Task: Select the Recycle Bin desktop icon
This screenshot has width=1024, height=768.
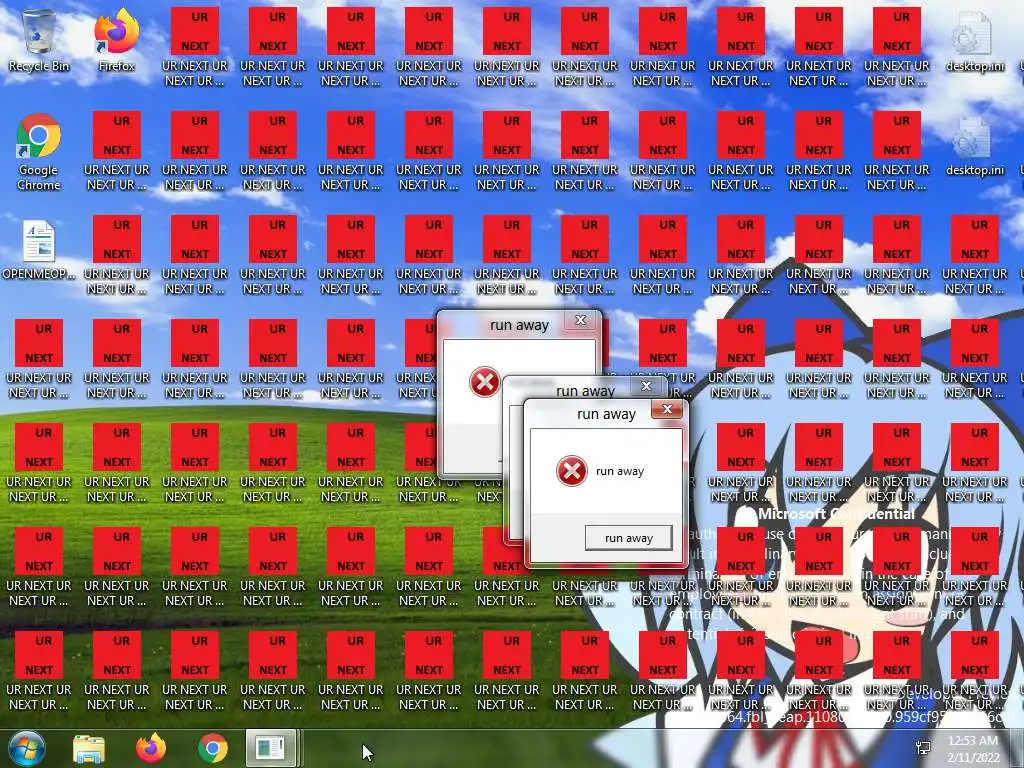Action: tap(39, 40)
